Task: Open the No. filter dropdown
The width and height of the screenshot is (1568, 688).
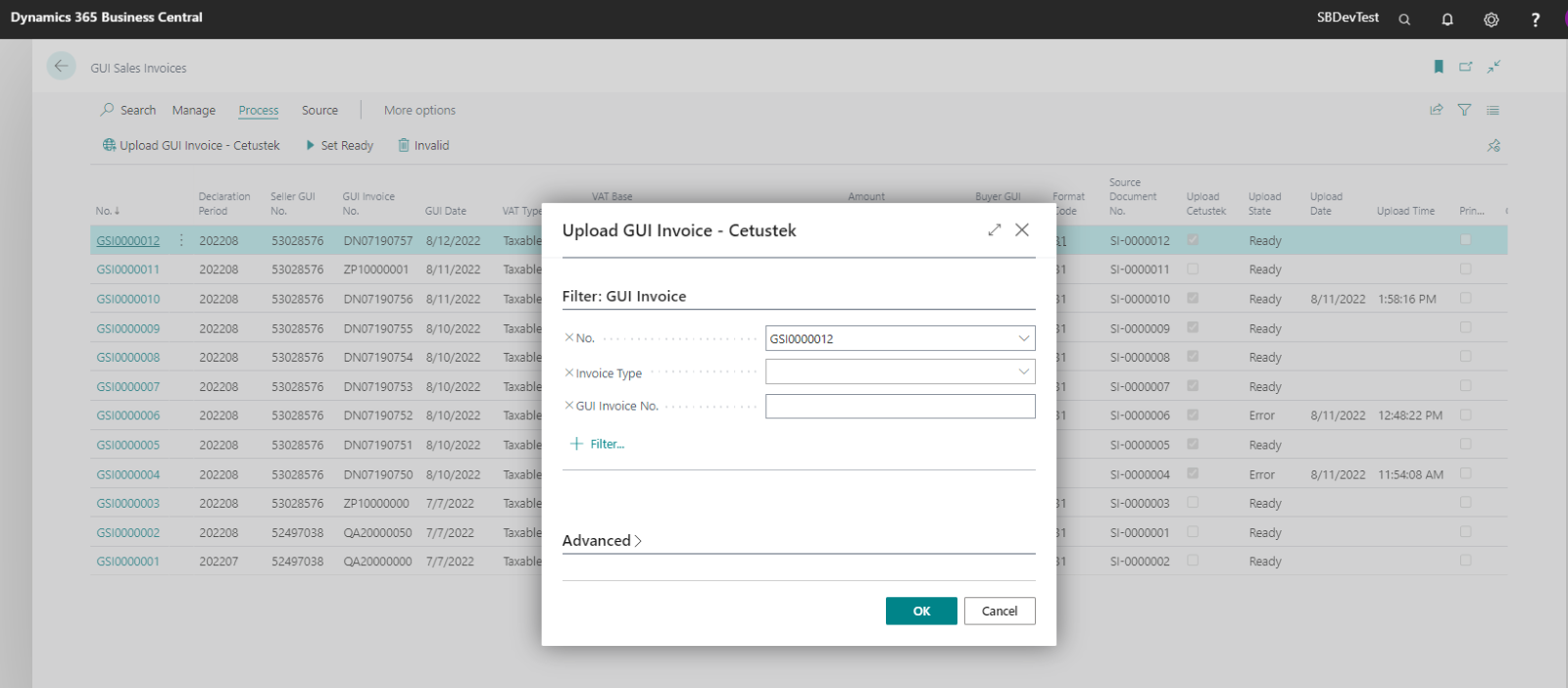Action: pos(1023,338)
